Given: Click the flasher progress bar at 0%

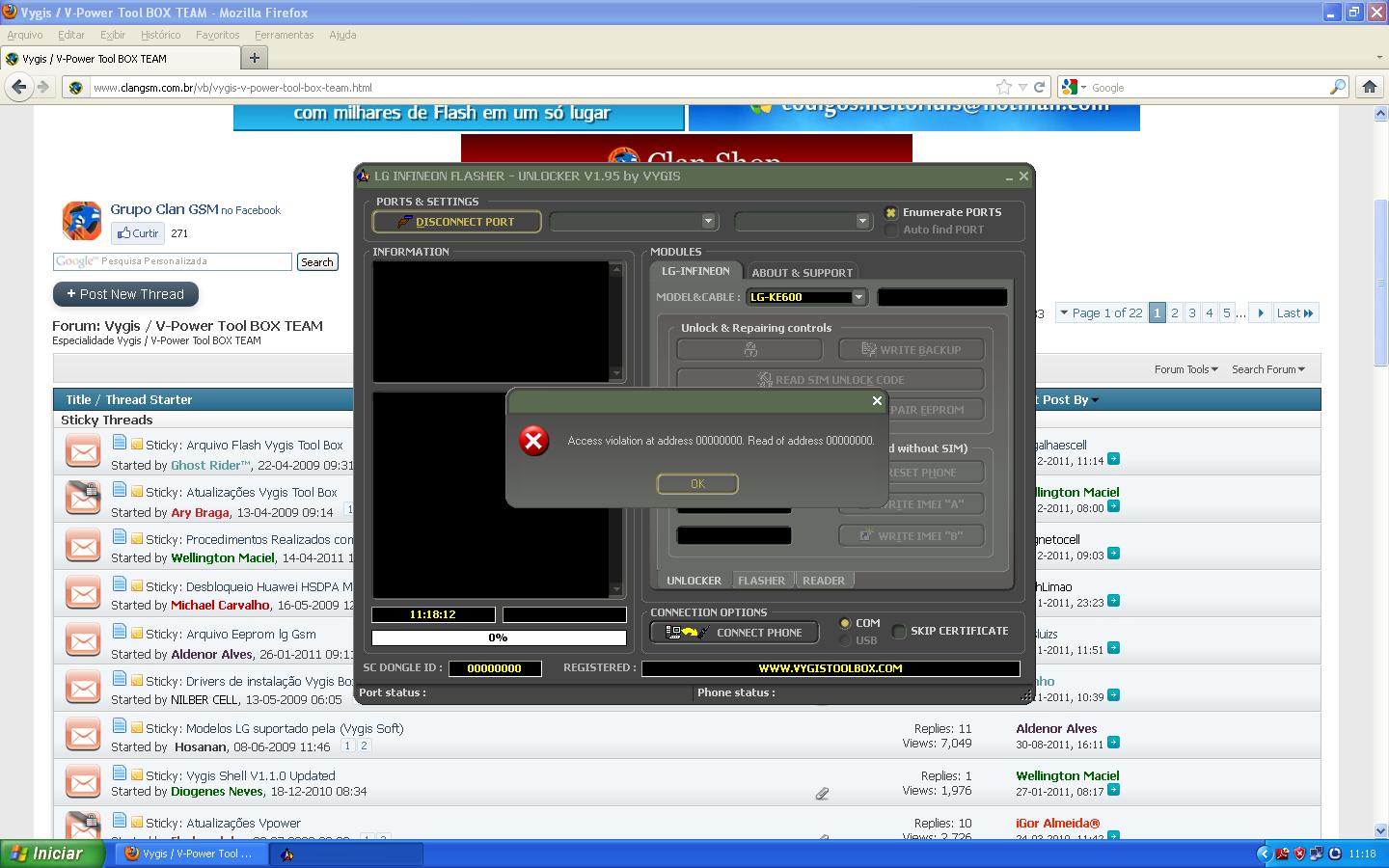Looking at the screenshot, I should (x=499, y=637).
